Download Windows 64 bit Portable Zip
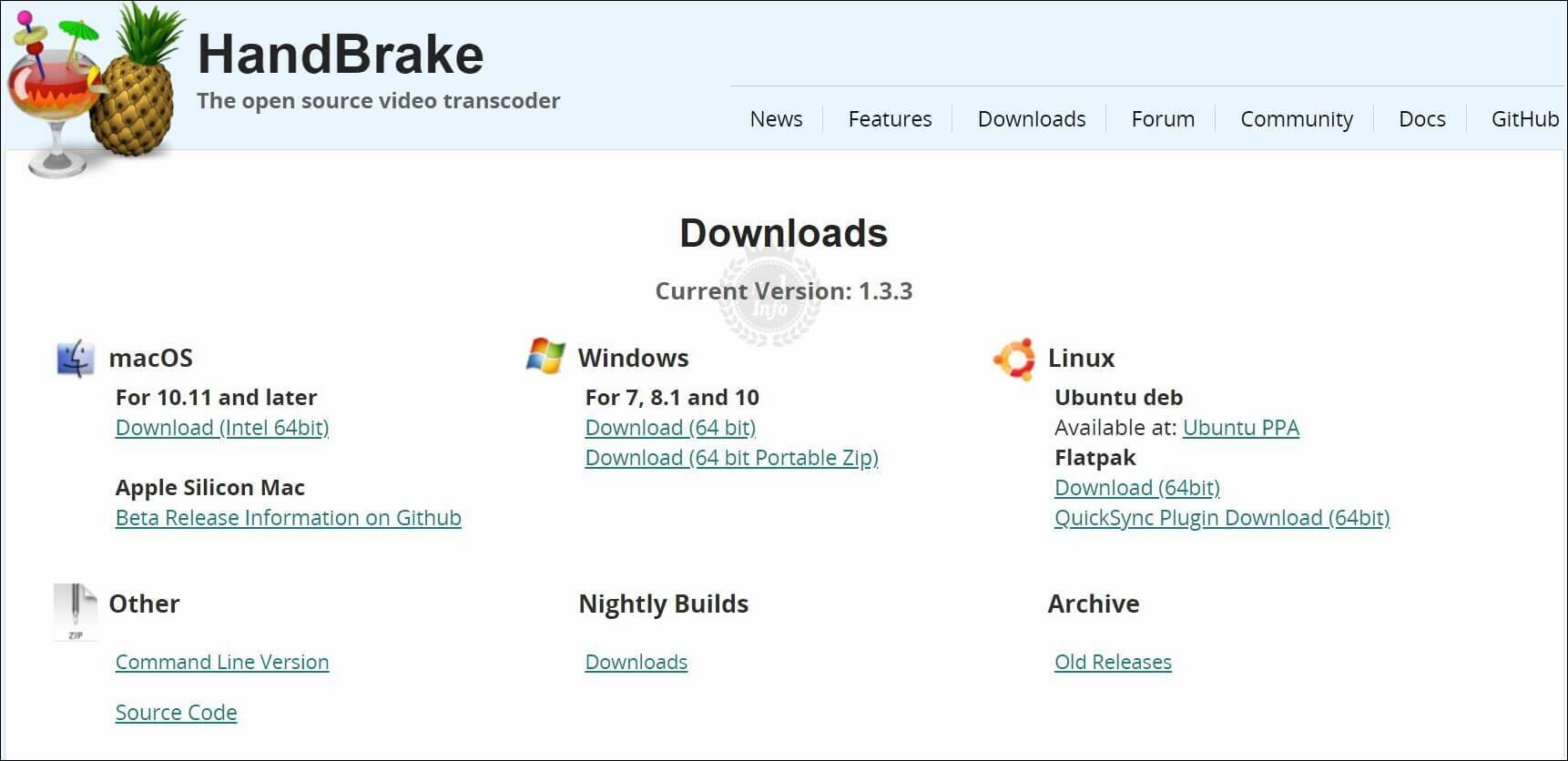Screen dimensions: 1568x761 coord(731,458)
